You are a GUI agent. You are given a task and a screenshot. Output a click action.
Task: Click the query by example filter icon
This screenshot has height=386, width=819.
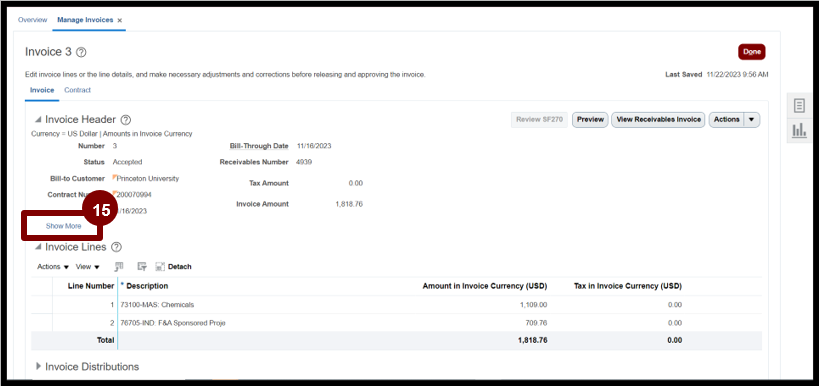point(142,266)
